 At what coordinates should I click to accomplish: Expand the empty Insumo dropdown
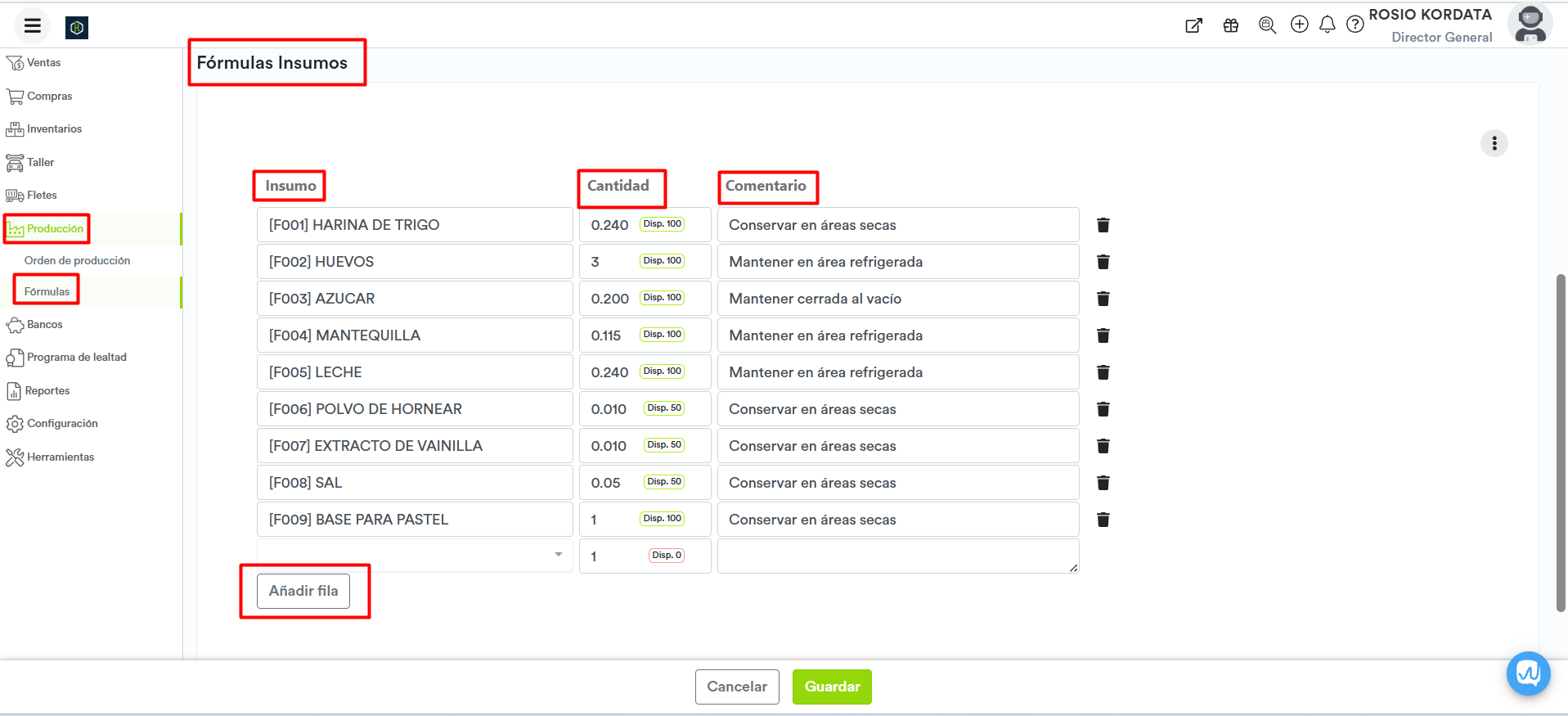coord(558,555)
